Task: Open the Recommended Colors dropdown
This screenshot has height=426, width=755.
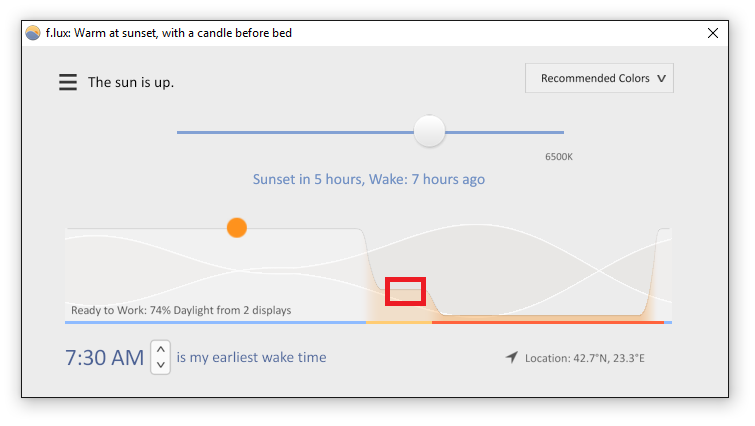Action: point(599,78)
